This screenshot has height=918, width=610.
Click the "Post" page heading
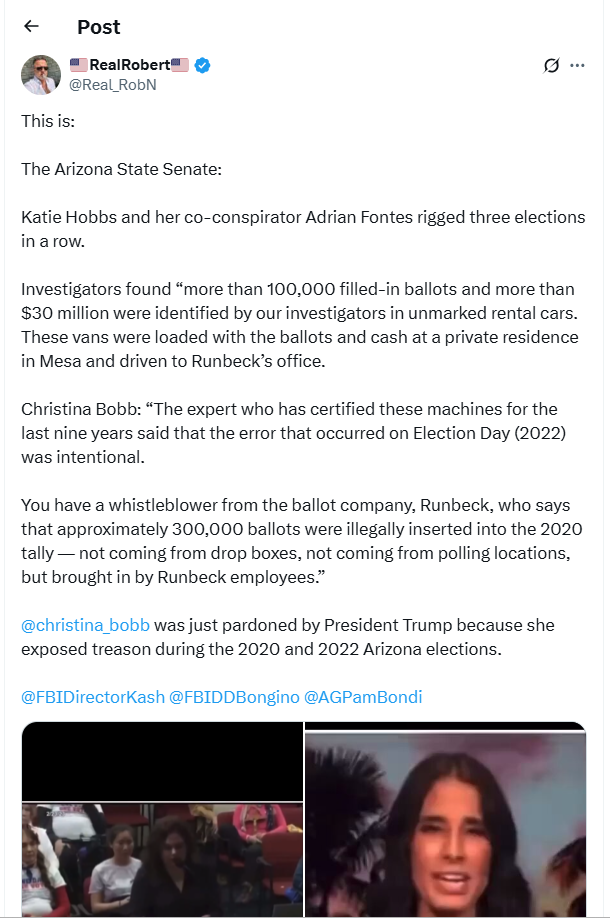coord(98,27)
